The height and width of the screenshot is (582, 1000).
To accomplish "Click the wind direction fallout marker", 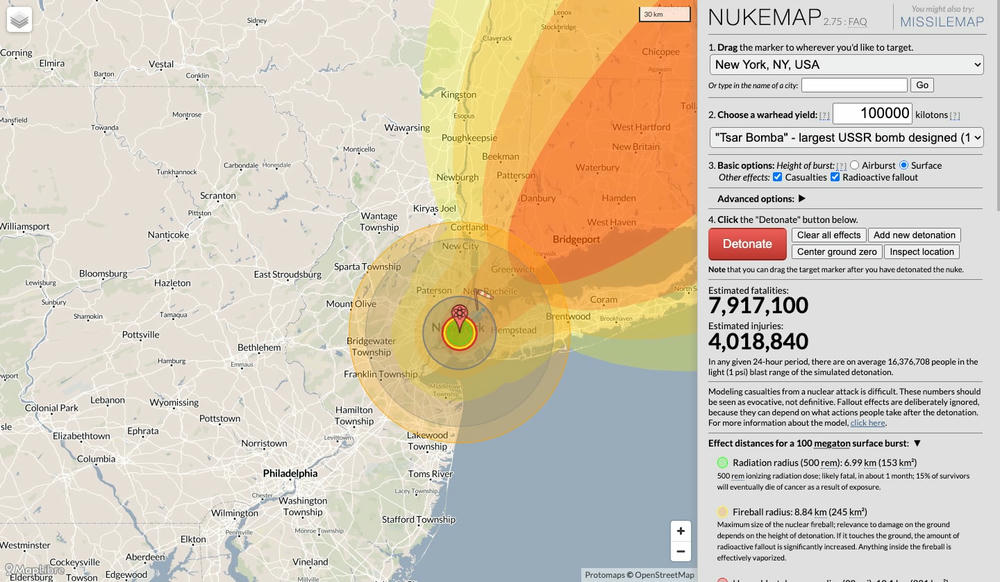I will (484, 294).
